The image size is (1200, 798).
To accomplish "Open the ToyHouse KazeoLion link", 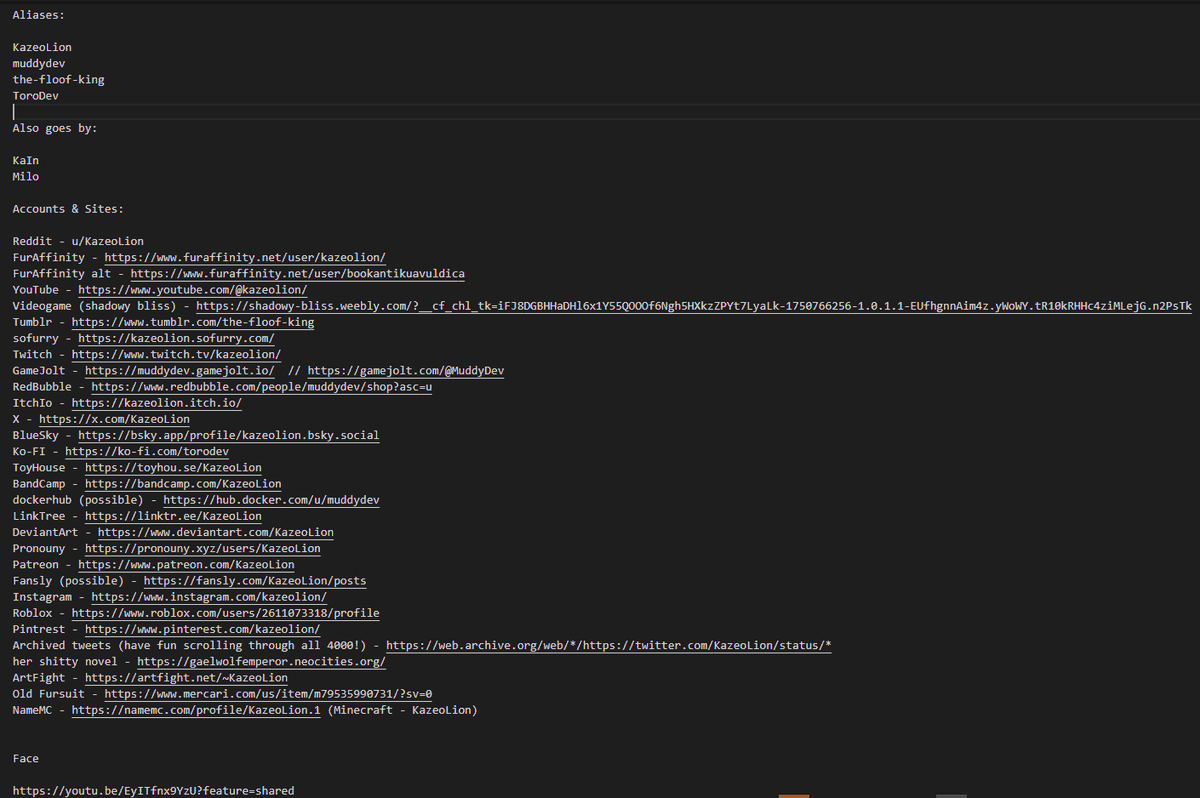I will [x=173, y=467].
